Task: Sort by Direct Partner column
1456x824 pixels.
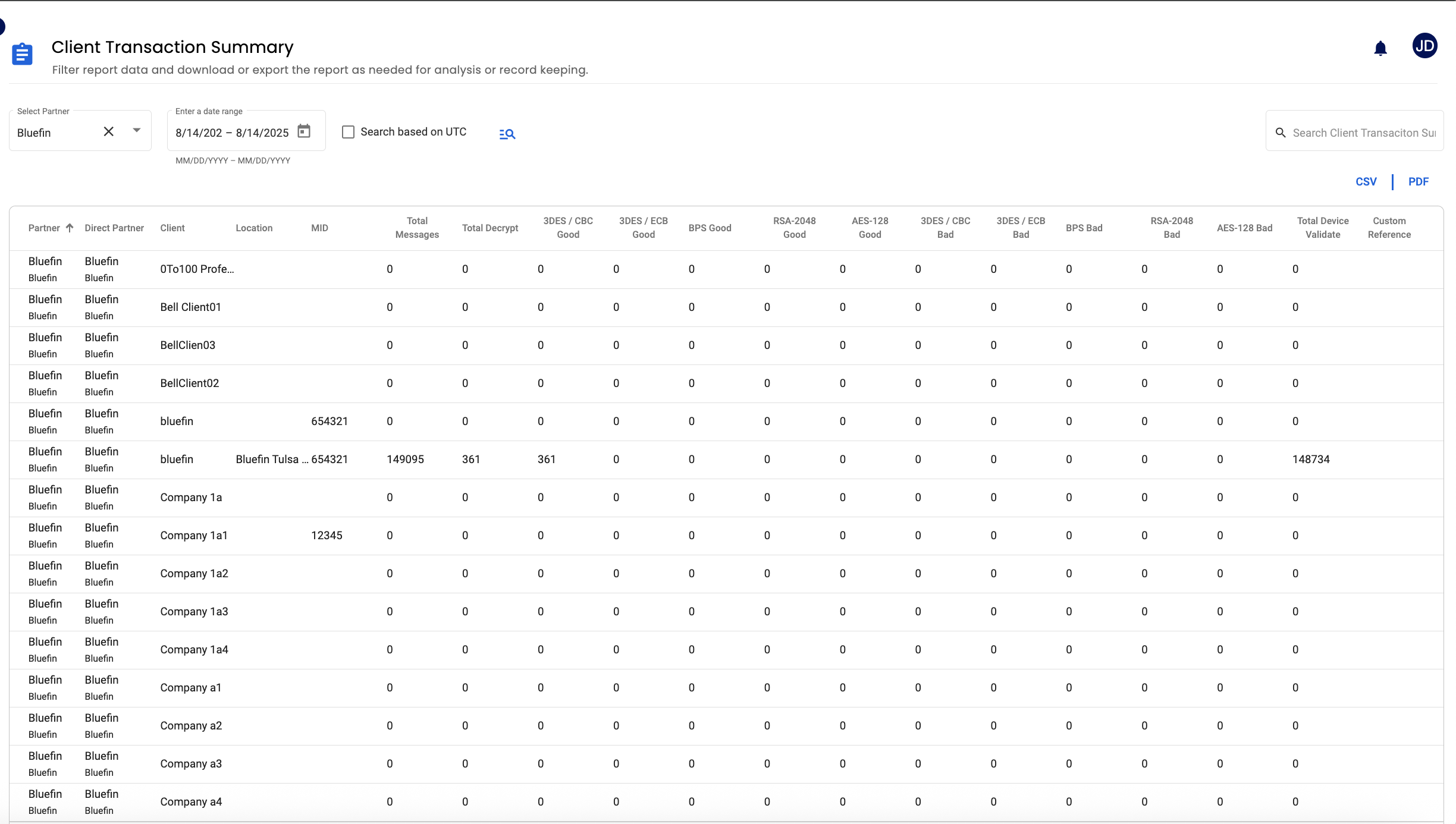Action: click(114, 228)
